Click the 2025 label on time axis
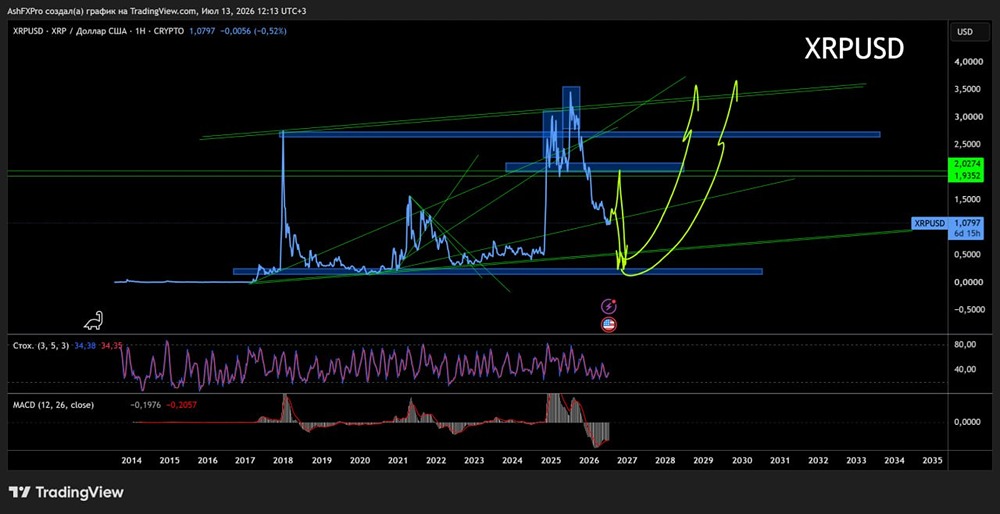 pyautogui.click(x=551, y=460)
